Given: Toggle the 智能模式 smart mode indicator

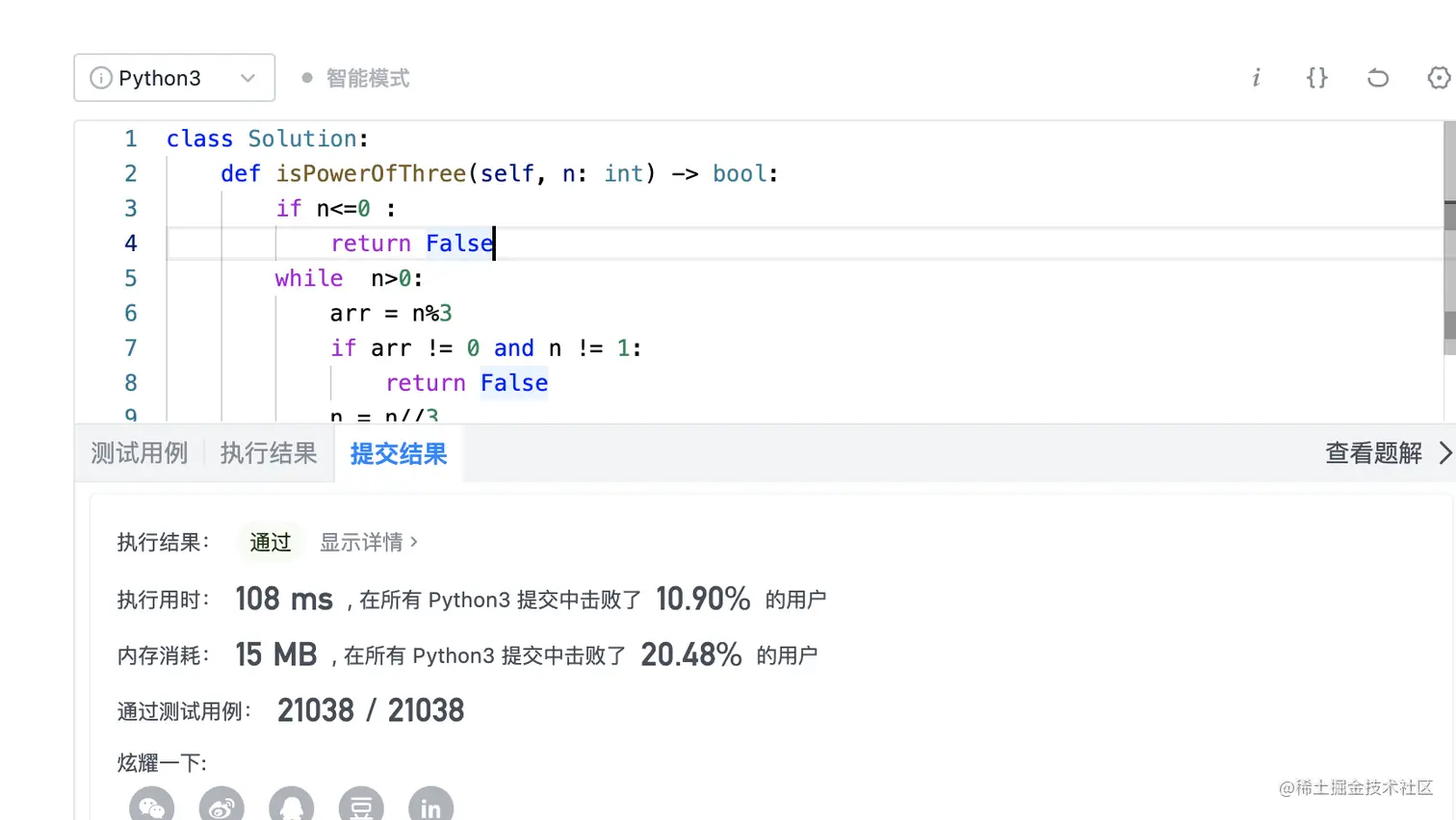Looking at the screenshot, I should click(356, 78).
